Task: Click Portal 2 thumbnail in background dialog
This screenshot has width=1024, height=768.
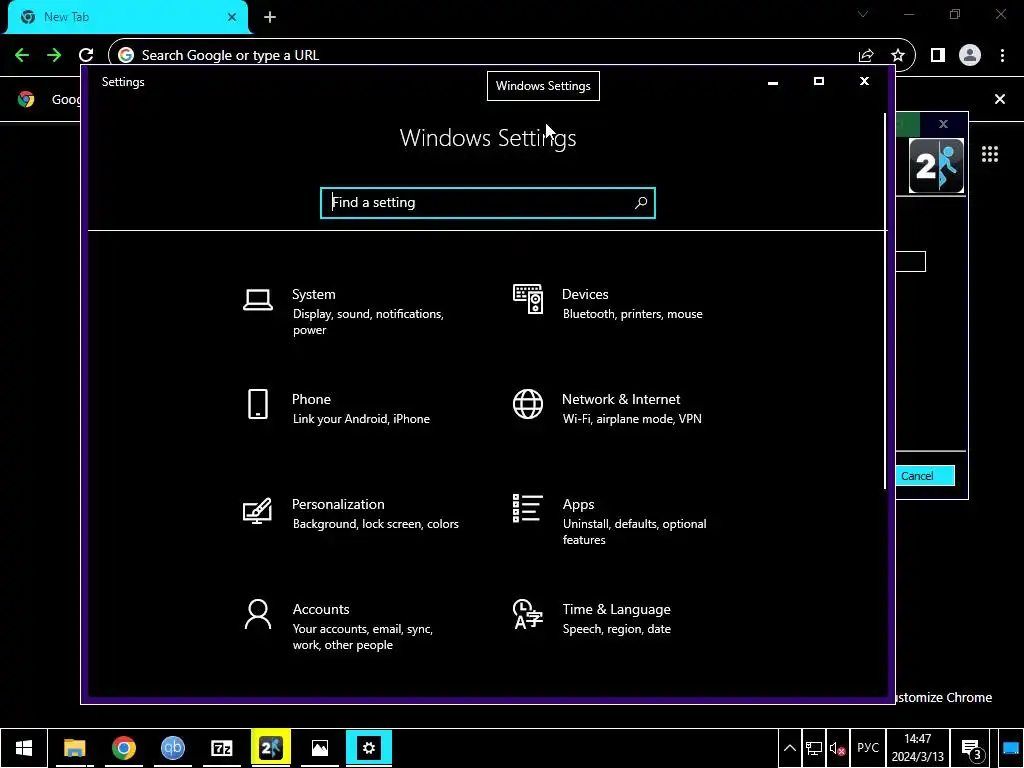Action: tap(936, 166)
